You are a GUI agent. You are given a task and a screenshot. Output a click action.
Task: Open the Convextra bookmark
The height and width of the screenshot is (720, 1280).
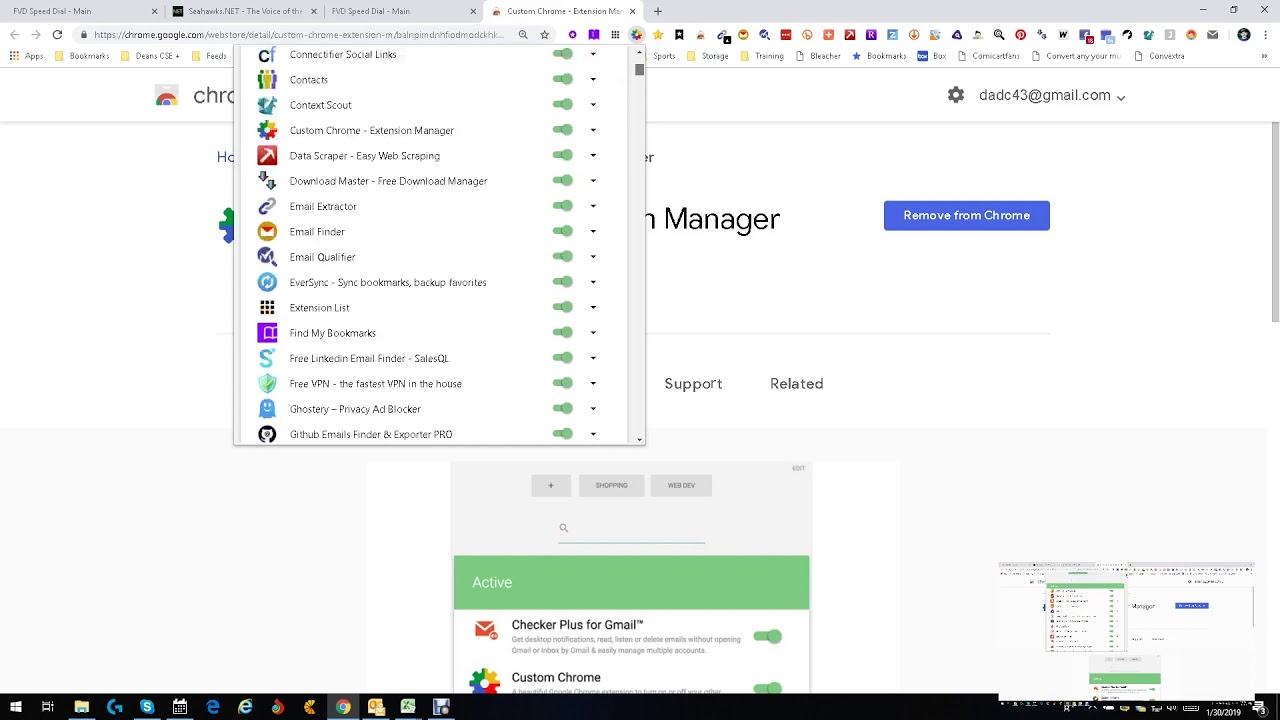[x=1159, y=56]
